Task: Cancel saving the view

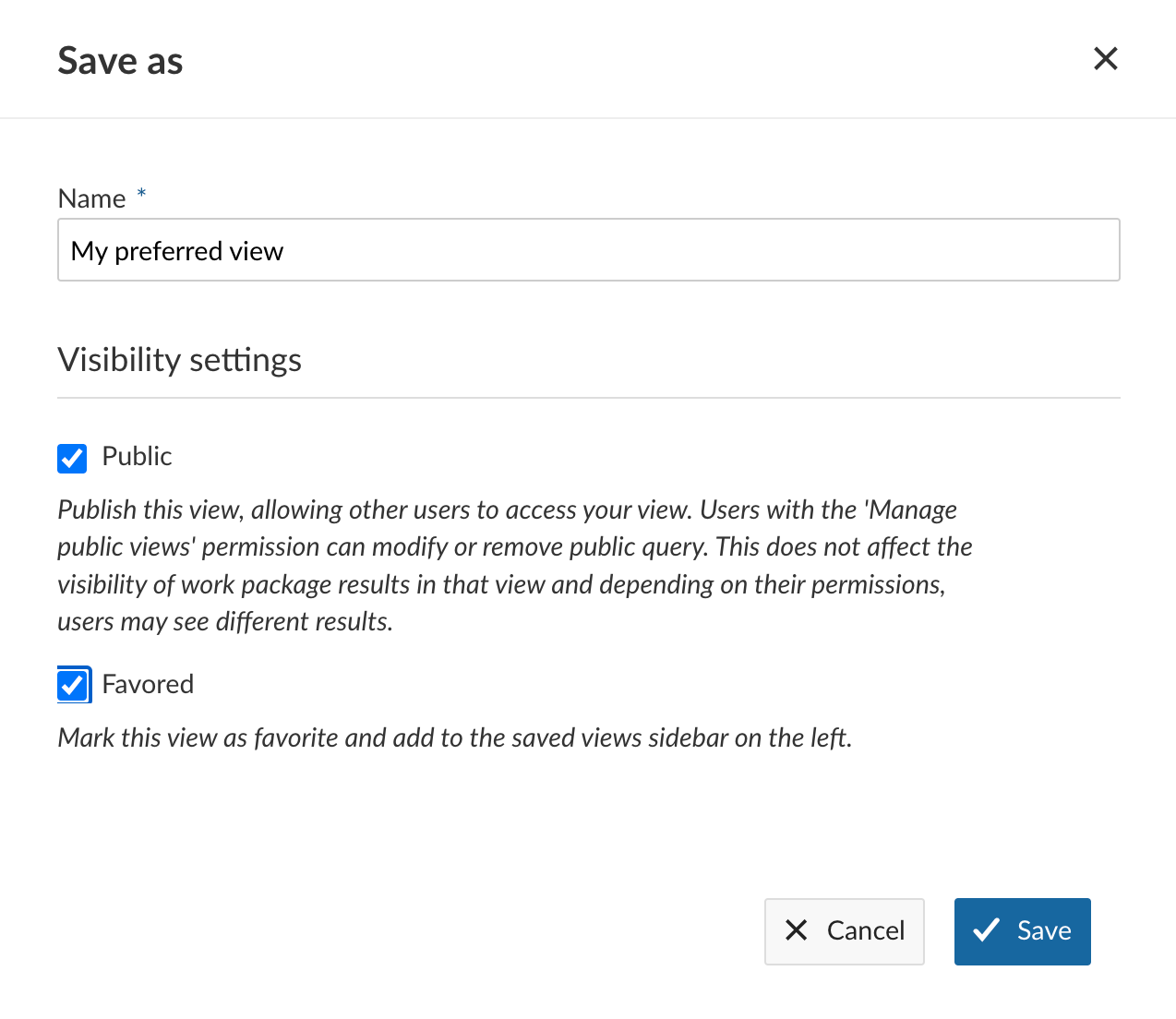Action: click(x=844, y=931)
